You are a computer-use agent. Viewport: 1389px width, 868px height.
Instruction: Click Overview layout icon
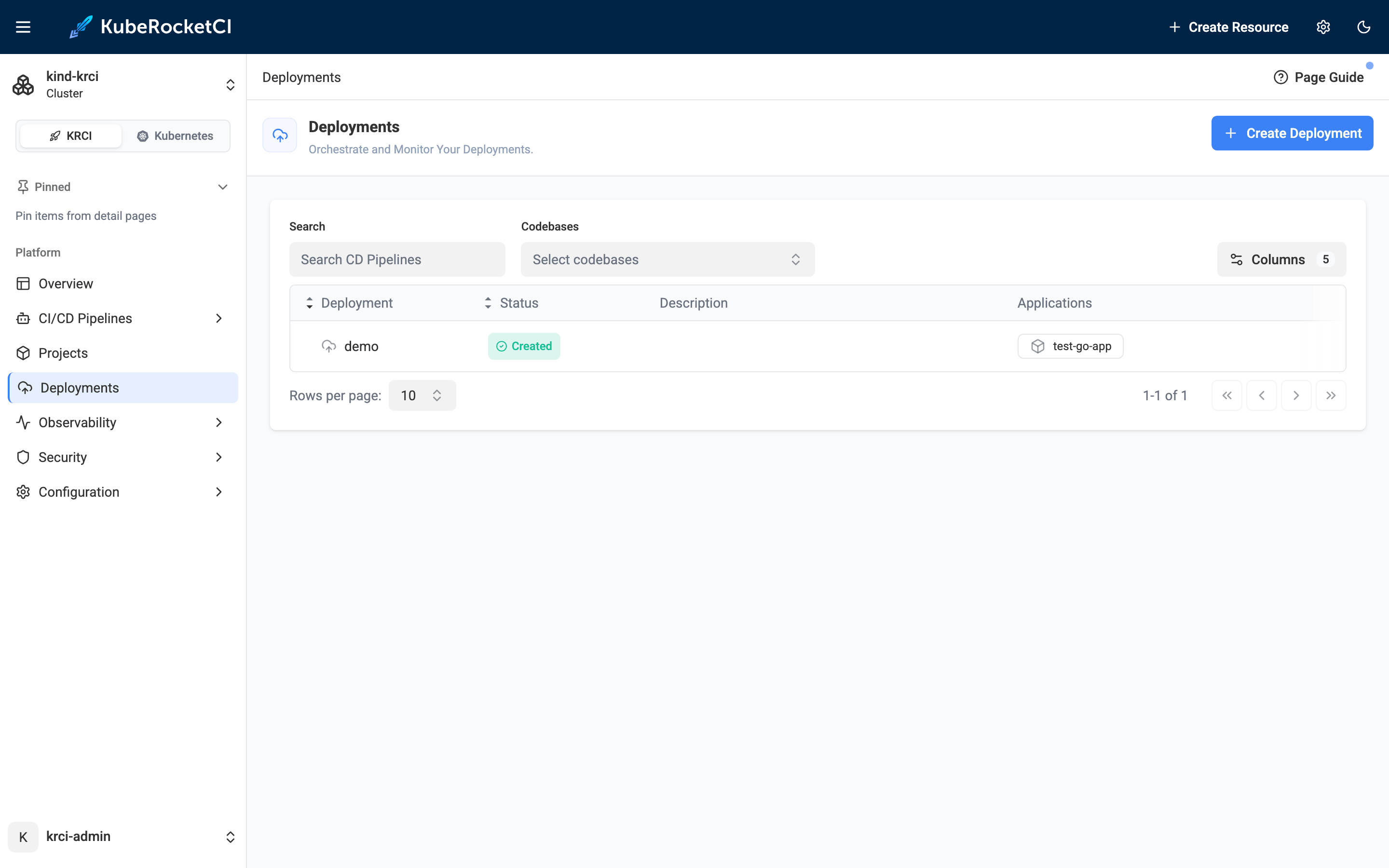pyautogui.click(x=23, y=284)
